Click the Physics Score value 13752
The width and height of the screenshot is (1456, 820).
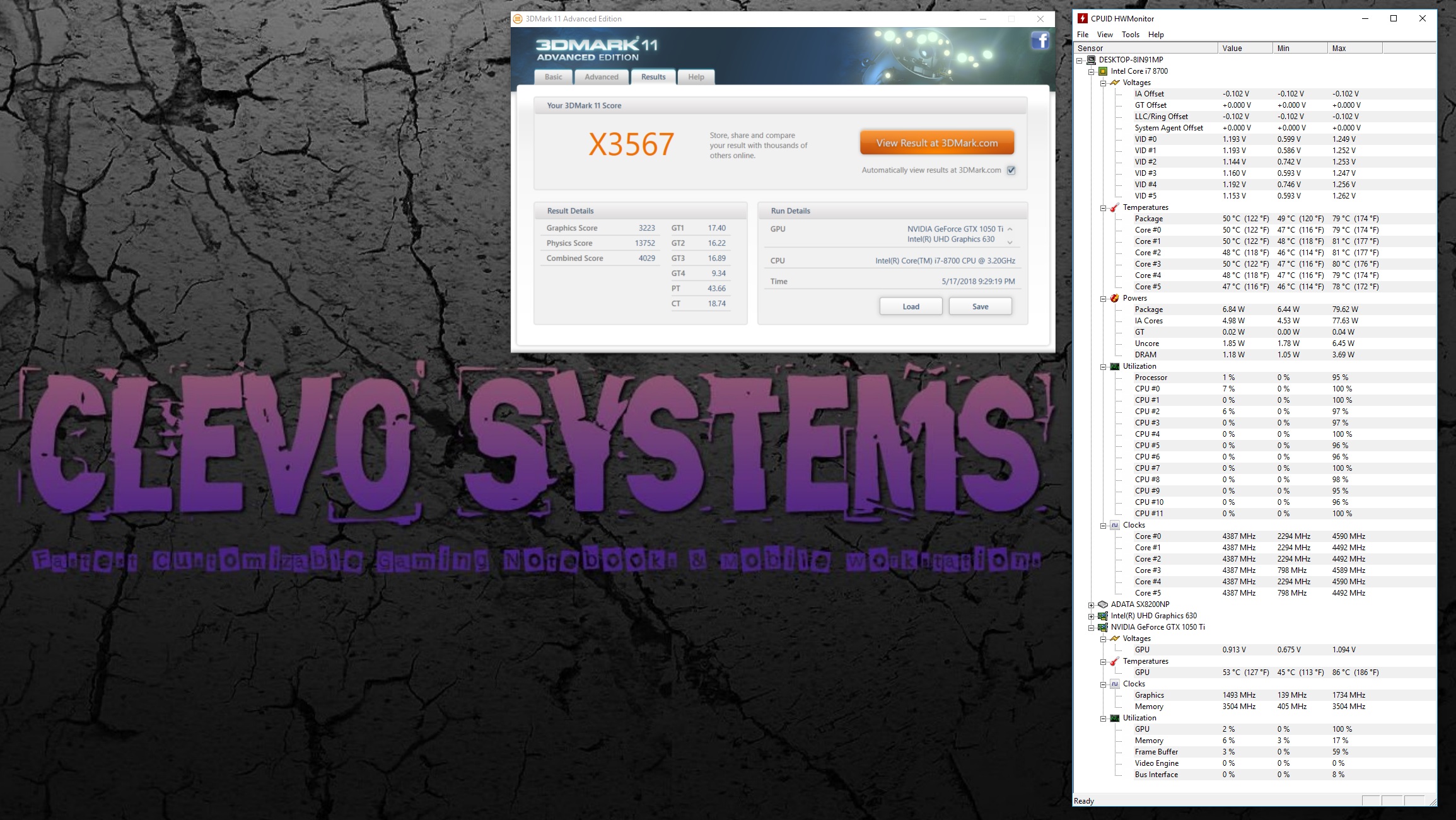(644, 243)
